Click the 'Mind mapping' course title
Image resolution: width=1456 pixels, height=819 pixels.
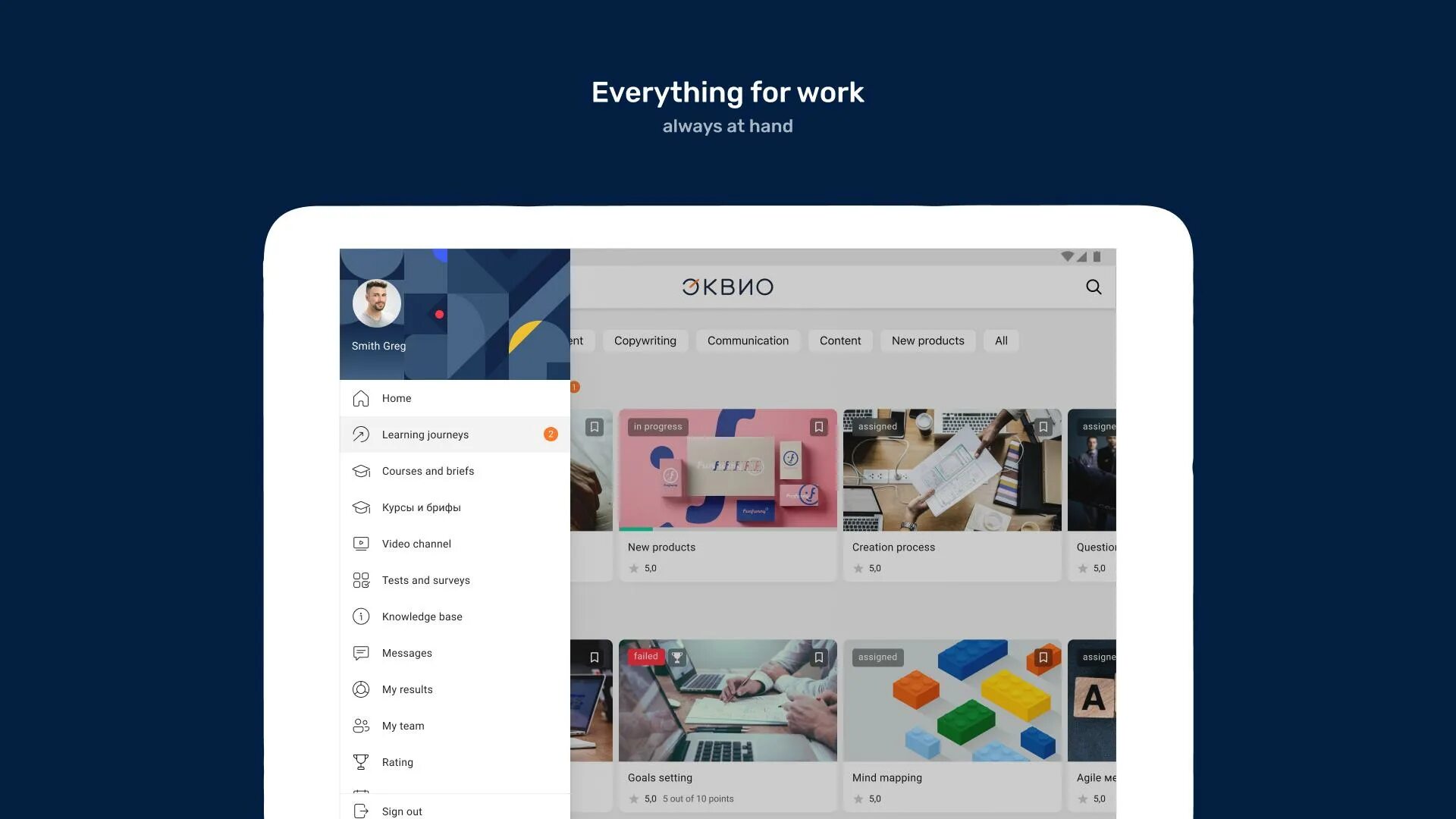tap(887, 777)
